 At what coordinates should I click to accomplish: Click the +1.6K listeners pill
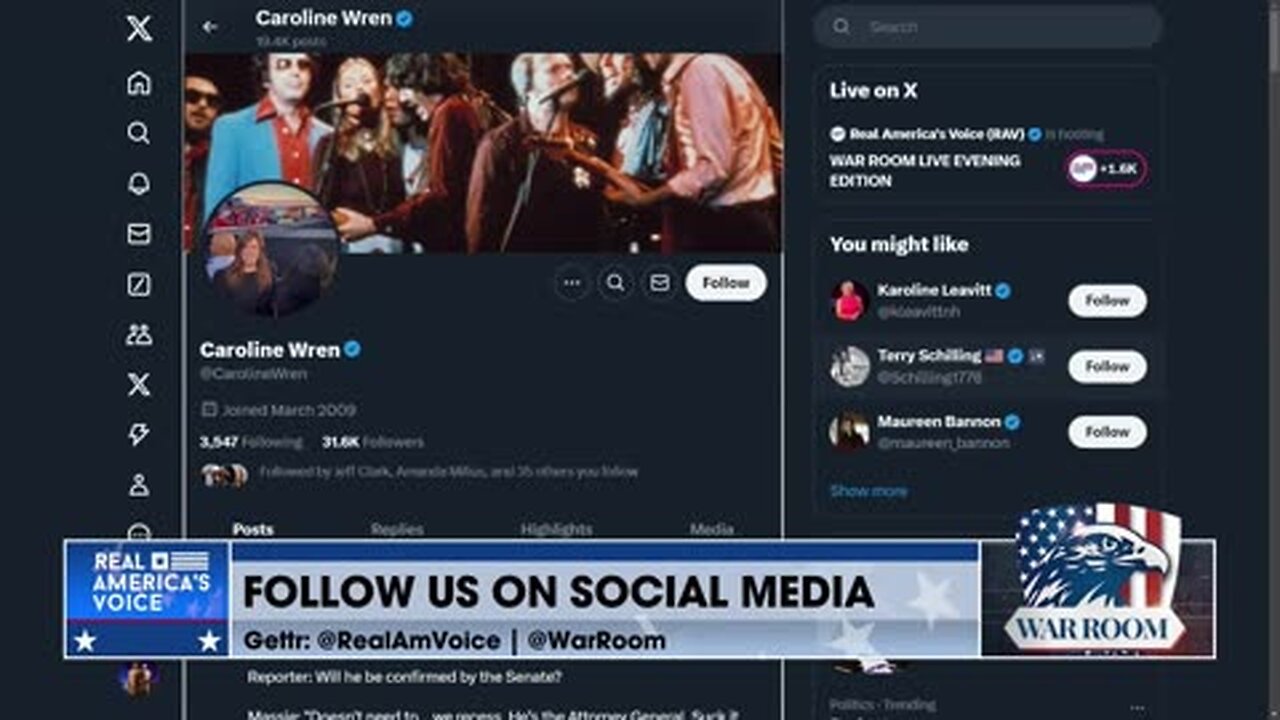coord(1106,169)
